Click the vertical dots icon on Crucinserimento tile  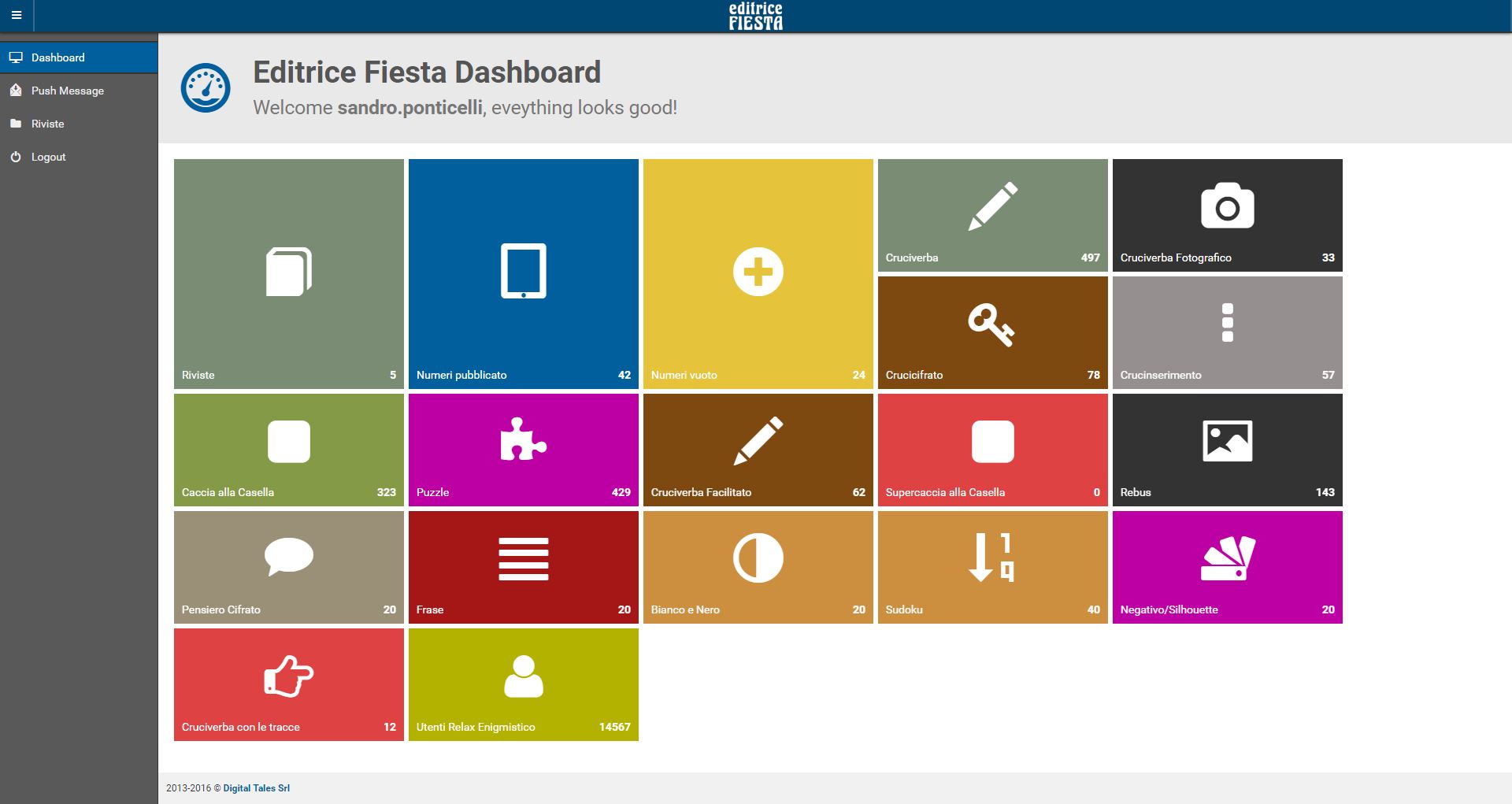1228,323
